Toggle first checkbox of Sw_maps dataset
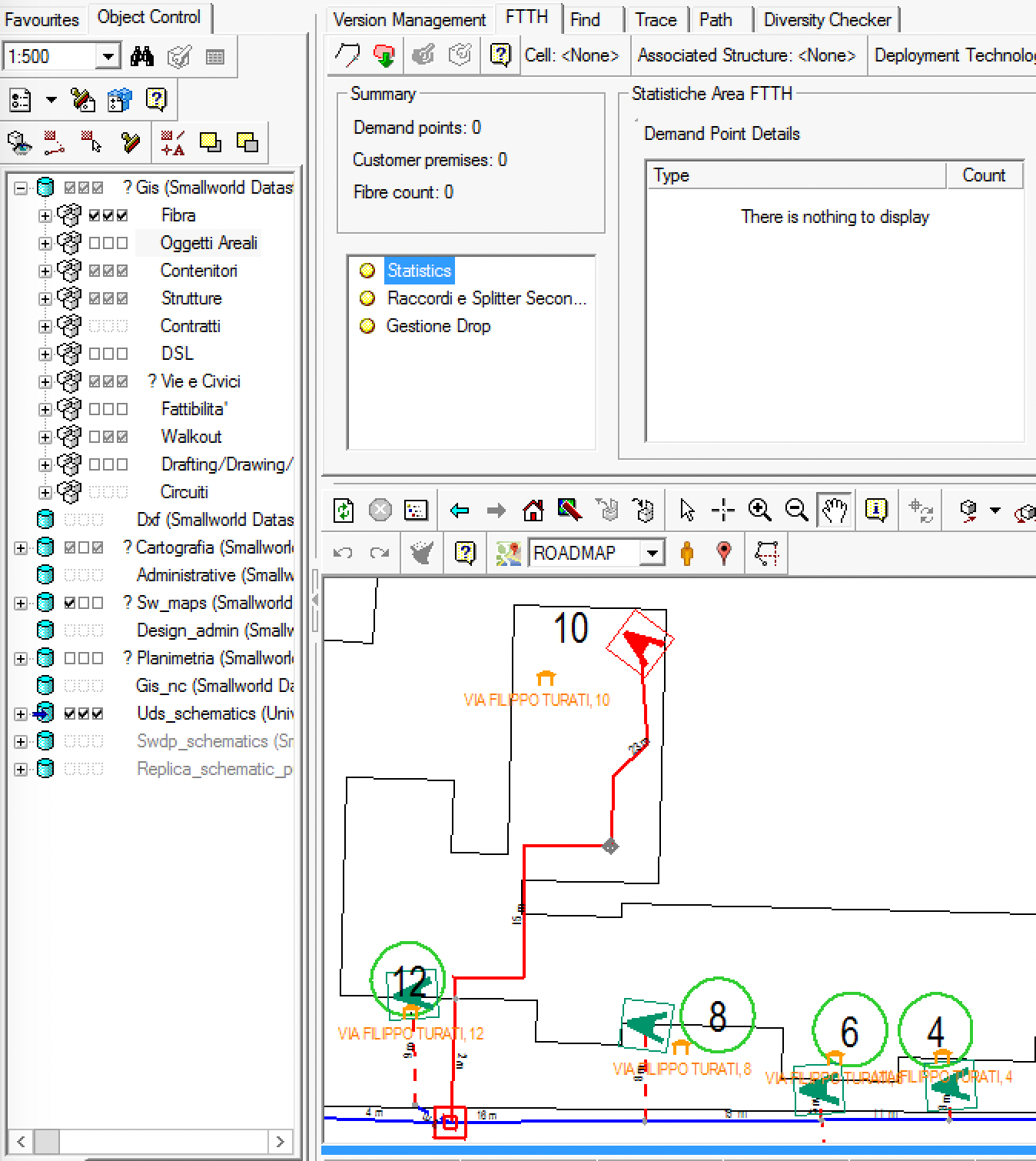 pyautogui.click(x=70, y=603)
